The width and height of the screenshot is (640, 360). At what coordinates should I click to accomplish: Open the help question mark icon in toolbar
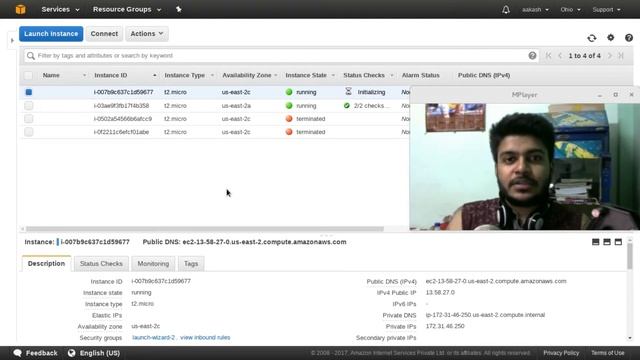point(629,38)
